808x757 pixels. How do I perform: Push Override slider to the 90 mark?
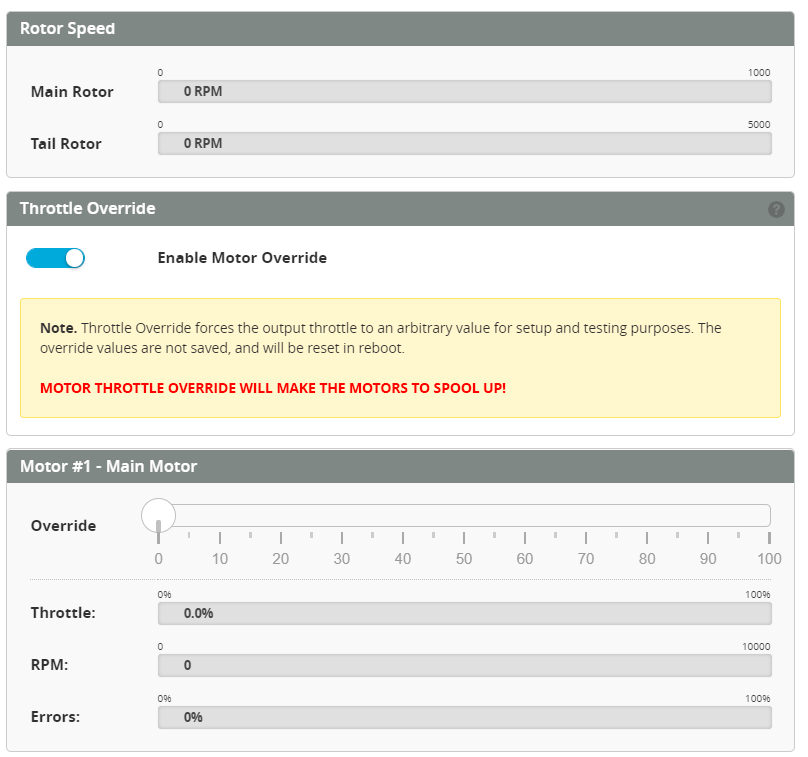pyautogui.click(x=708, y=516)
